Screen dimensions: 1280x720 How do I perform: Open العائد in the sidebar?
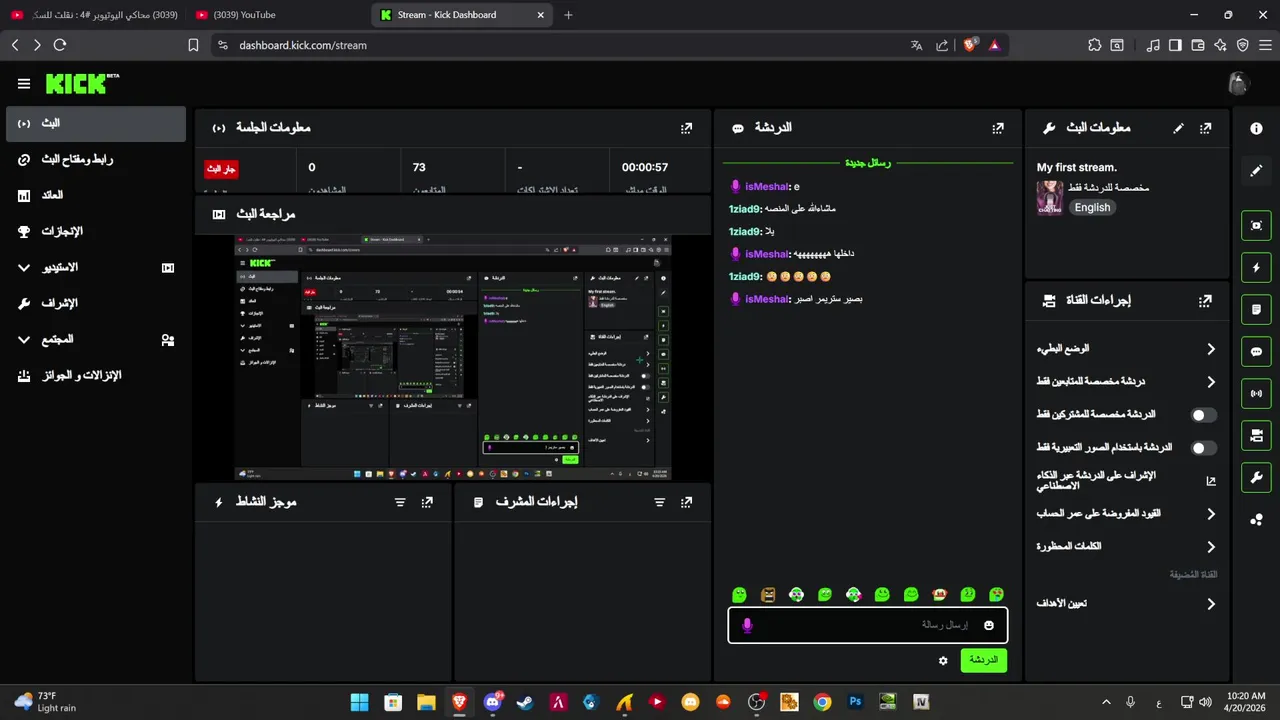(x=95, y=196)
